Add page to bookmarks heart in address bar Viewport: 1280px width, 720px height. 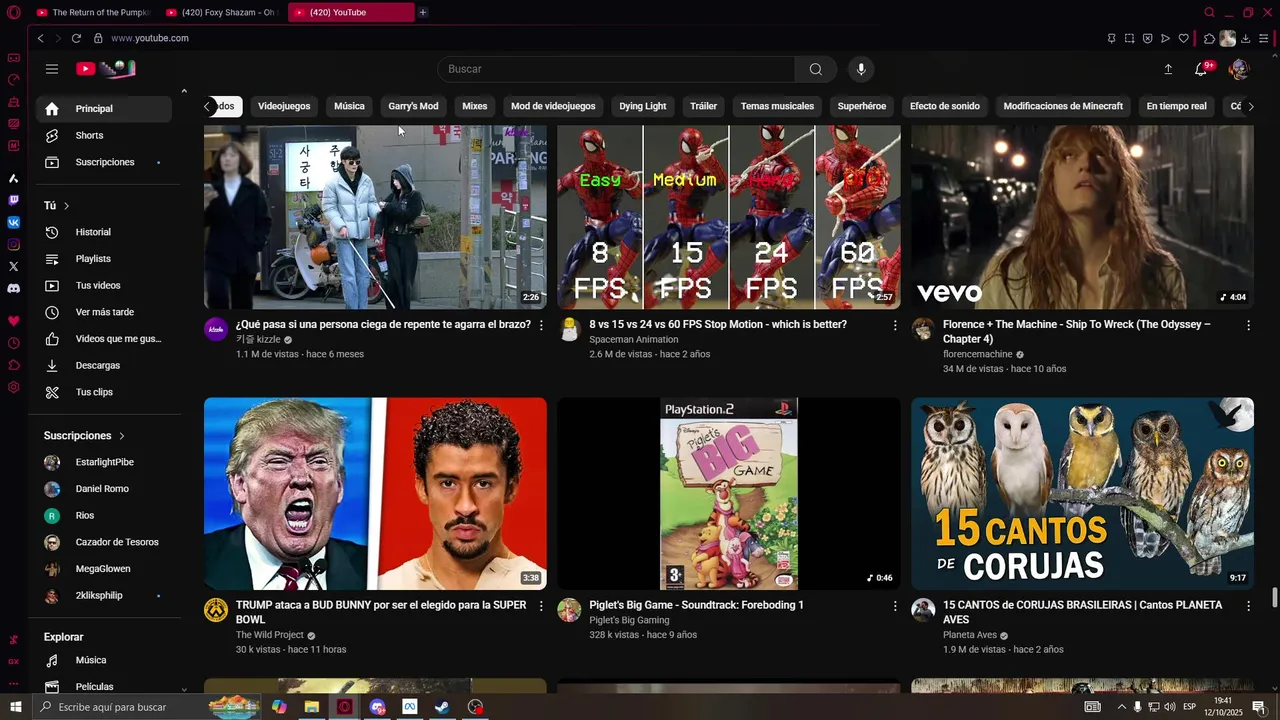click(1184, 38)
